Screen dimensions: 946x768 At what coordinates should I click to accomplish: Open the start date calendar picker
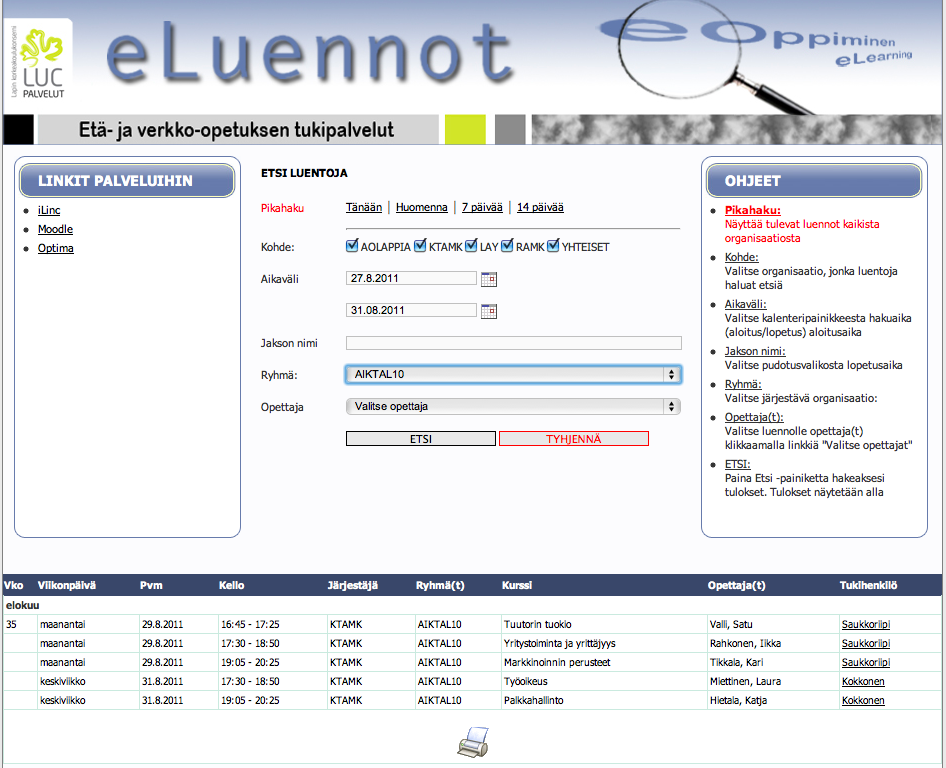488,279
